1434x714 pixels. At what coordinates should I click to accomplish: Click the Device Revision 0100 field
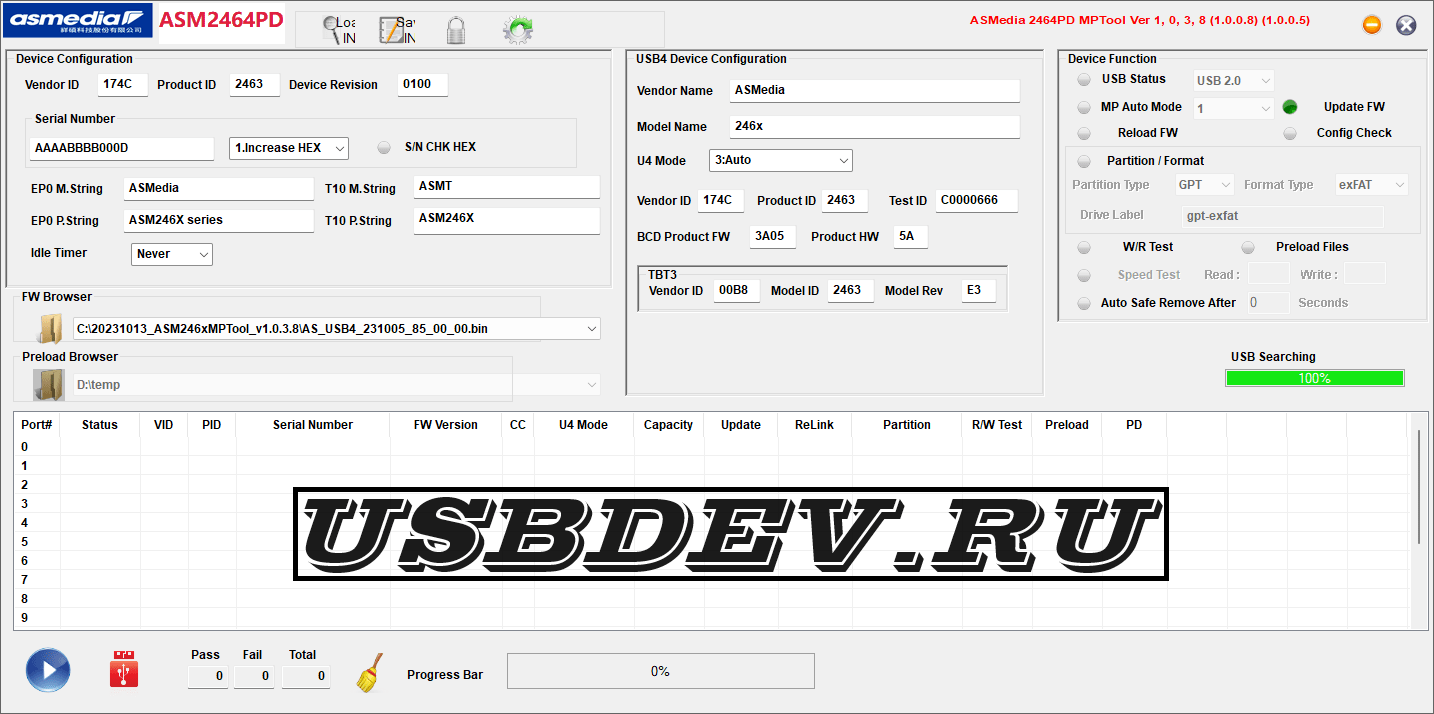[x=423, y=85]
